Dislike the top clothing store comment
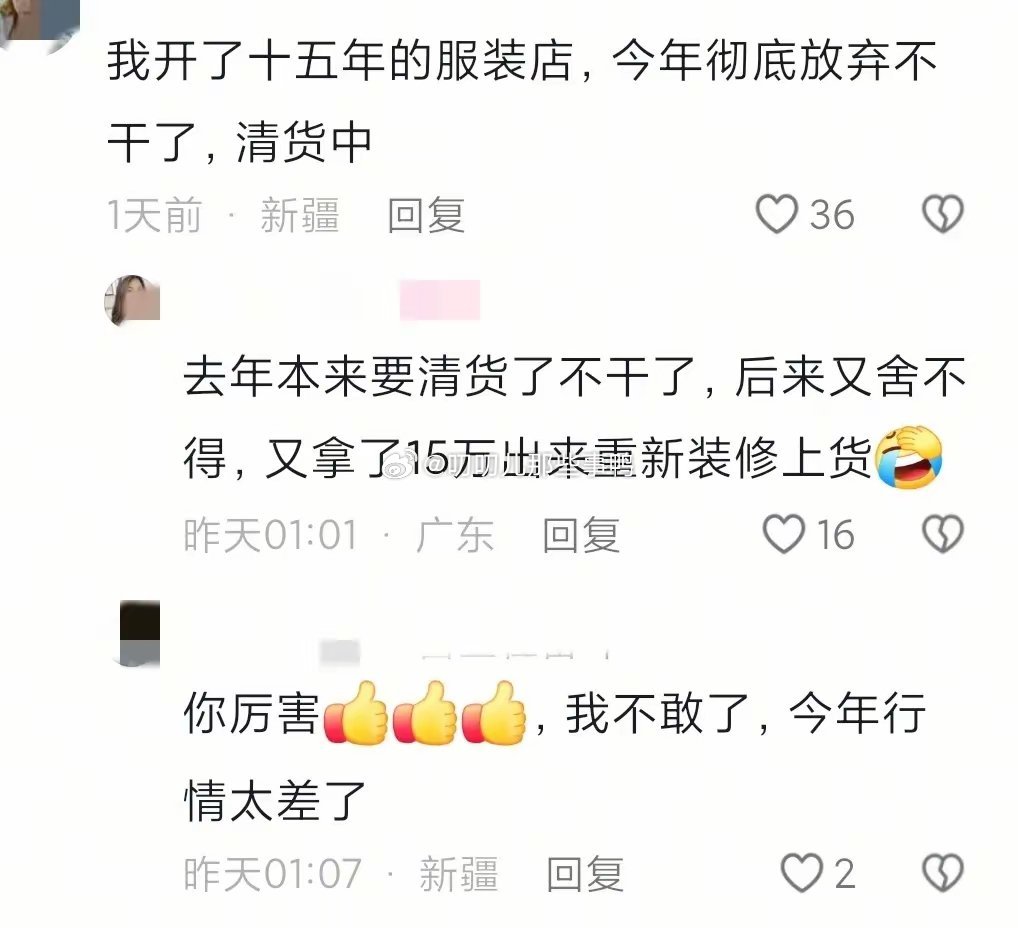The width and height of the screenshot is (1018, 928). (943, 214)
